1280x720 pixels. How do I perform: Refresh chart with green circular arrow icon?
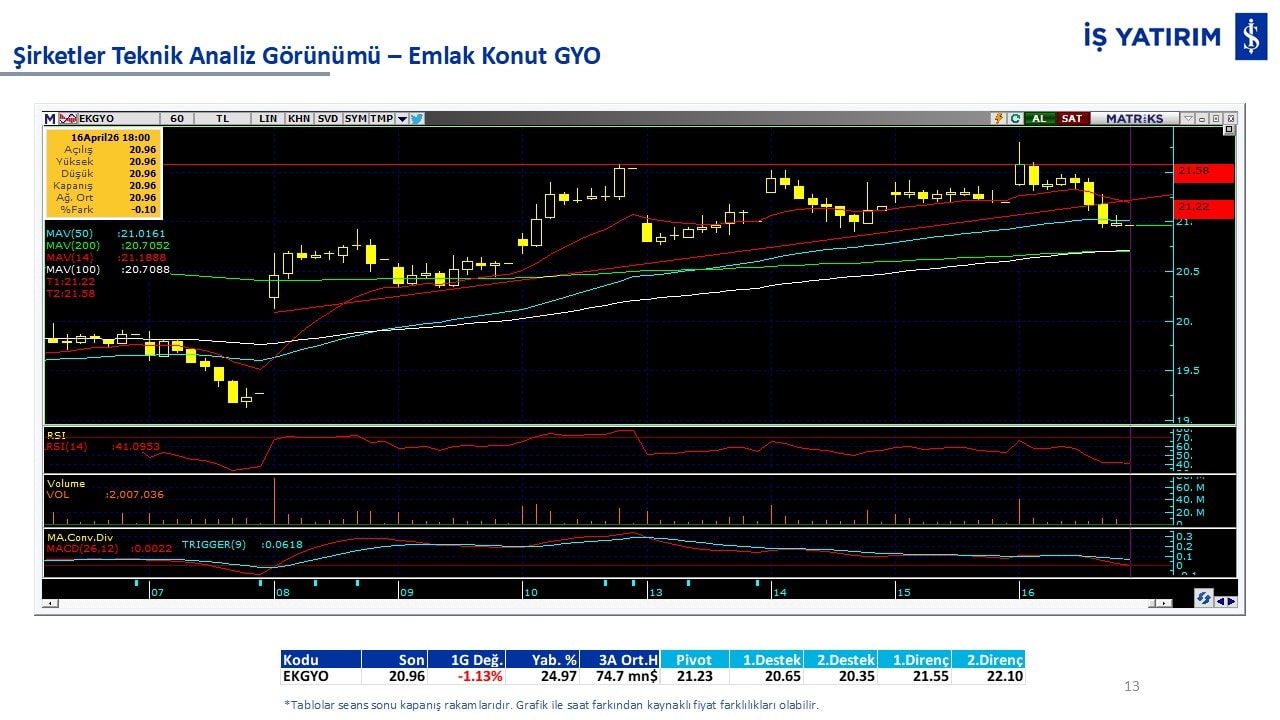[x=1015, y=118]
